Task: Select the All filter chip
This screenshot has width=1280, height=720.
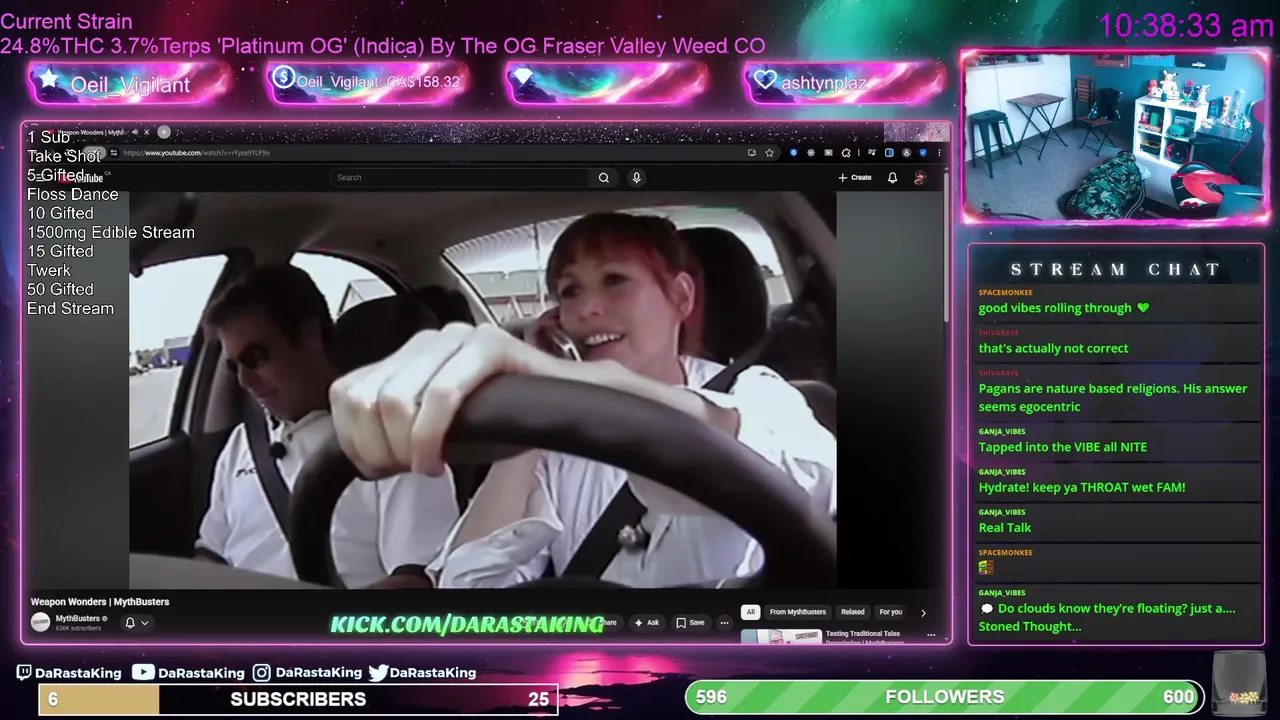Action: tap(750, 612)
